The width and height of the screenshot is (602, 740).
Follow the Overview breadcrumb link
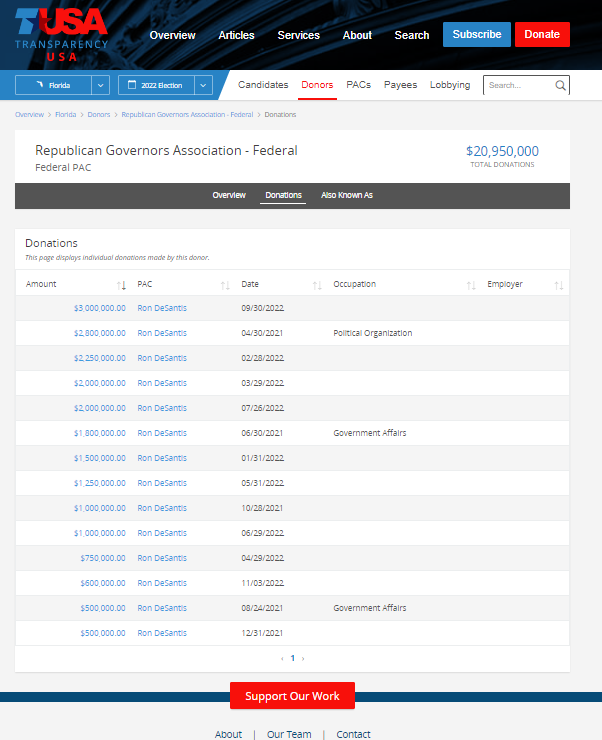click(x=29, y=115)
